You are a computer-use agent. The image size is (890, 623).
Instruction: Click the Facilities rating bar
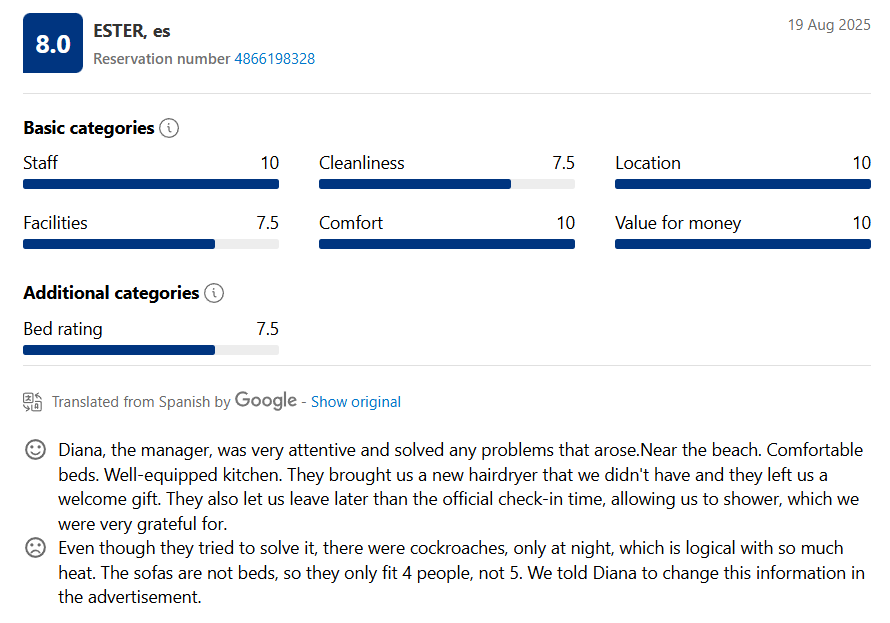pos(150,244)
